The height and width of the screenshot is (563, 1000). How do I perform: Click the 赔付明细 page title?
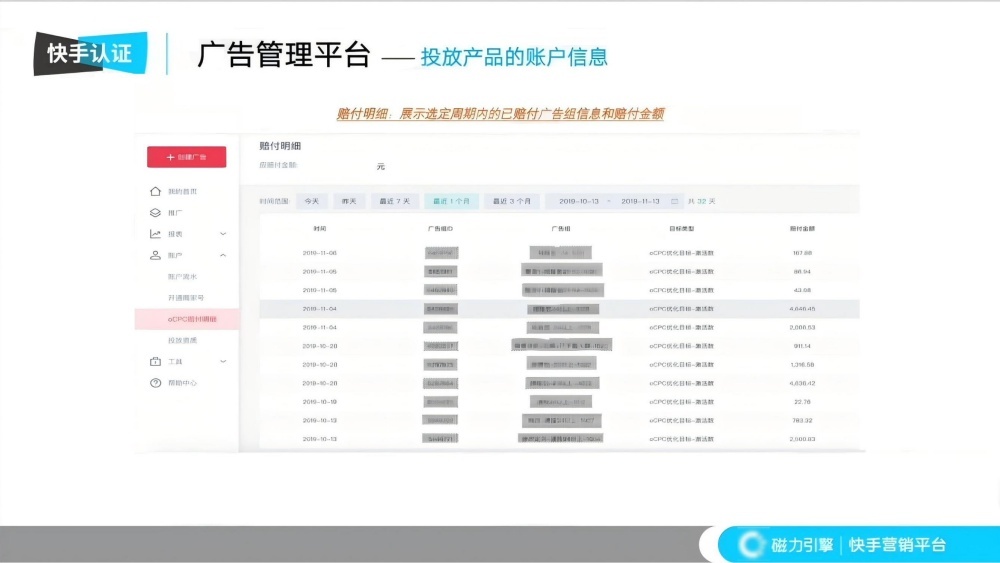(x=280, y=146)
